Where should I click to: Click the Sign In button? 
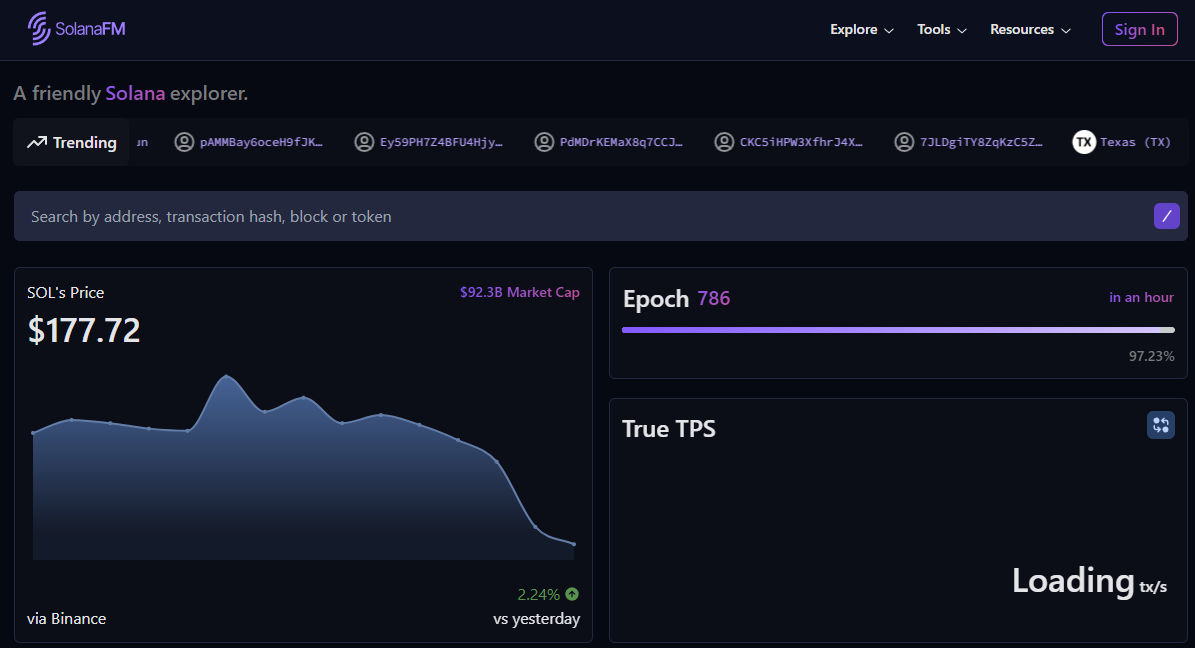[1139, 30]
